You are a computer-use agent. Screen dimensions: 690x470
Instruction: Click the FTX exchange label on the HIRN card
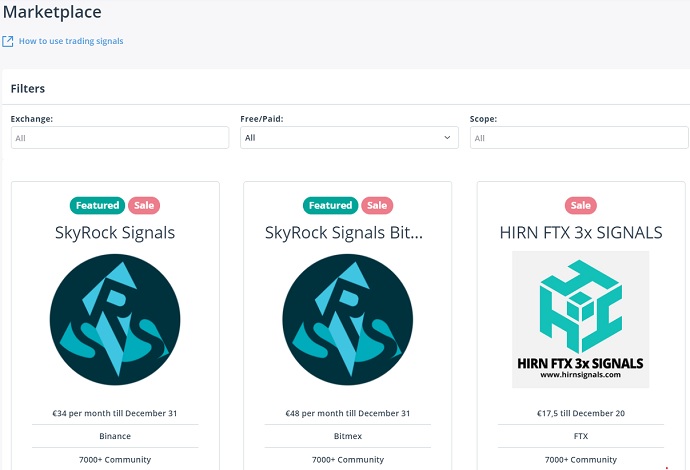pos(581,436)
